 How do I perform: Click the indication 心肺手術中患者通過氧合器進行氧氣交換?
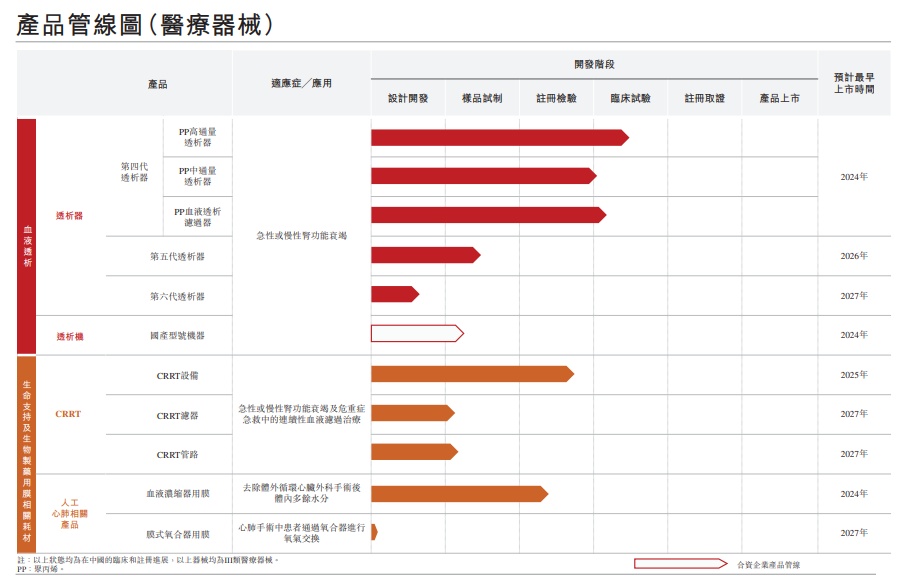click(x=302, y=533)
